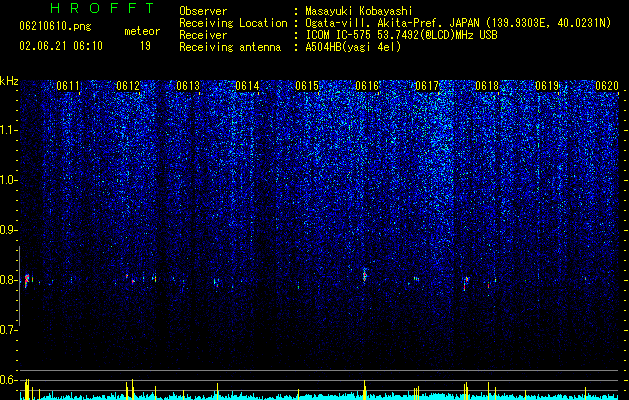The image size is (629, 400).
Task: Click the 0.8 frequency axis label
Action: [x=8, y=280]
